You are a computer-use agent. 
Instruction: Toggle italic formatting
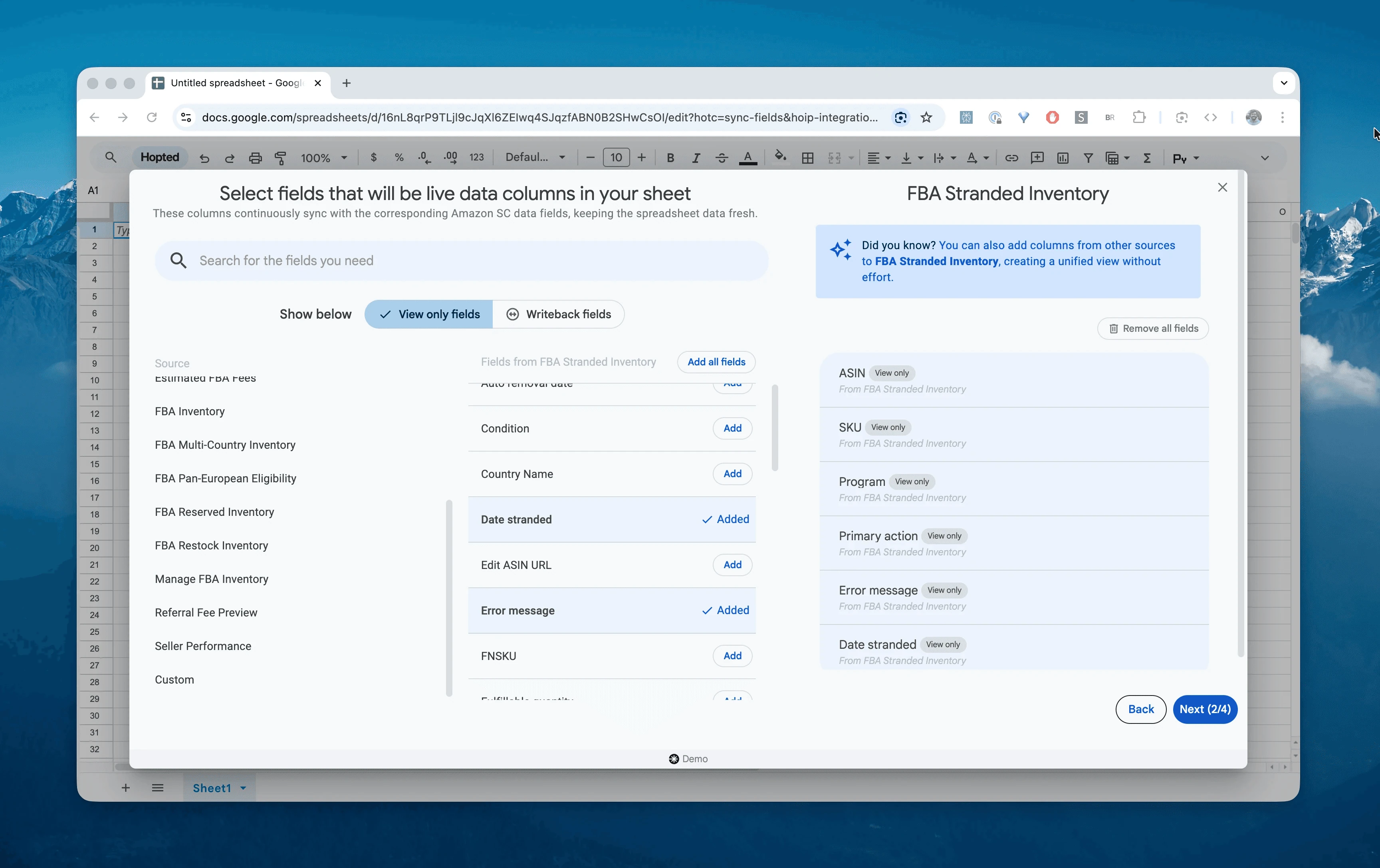pyautogui.click(x=696, y=158)
